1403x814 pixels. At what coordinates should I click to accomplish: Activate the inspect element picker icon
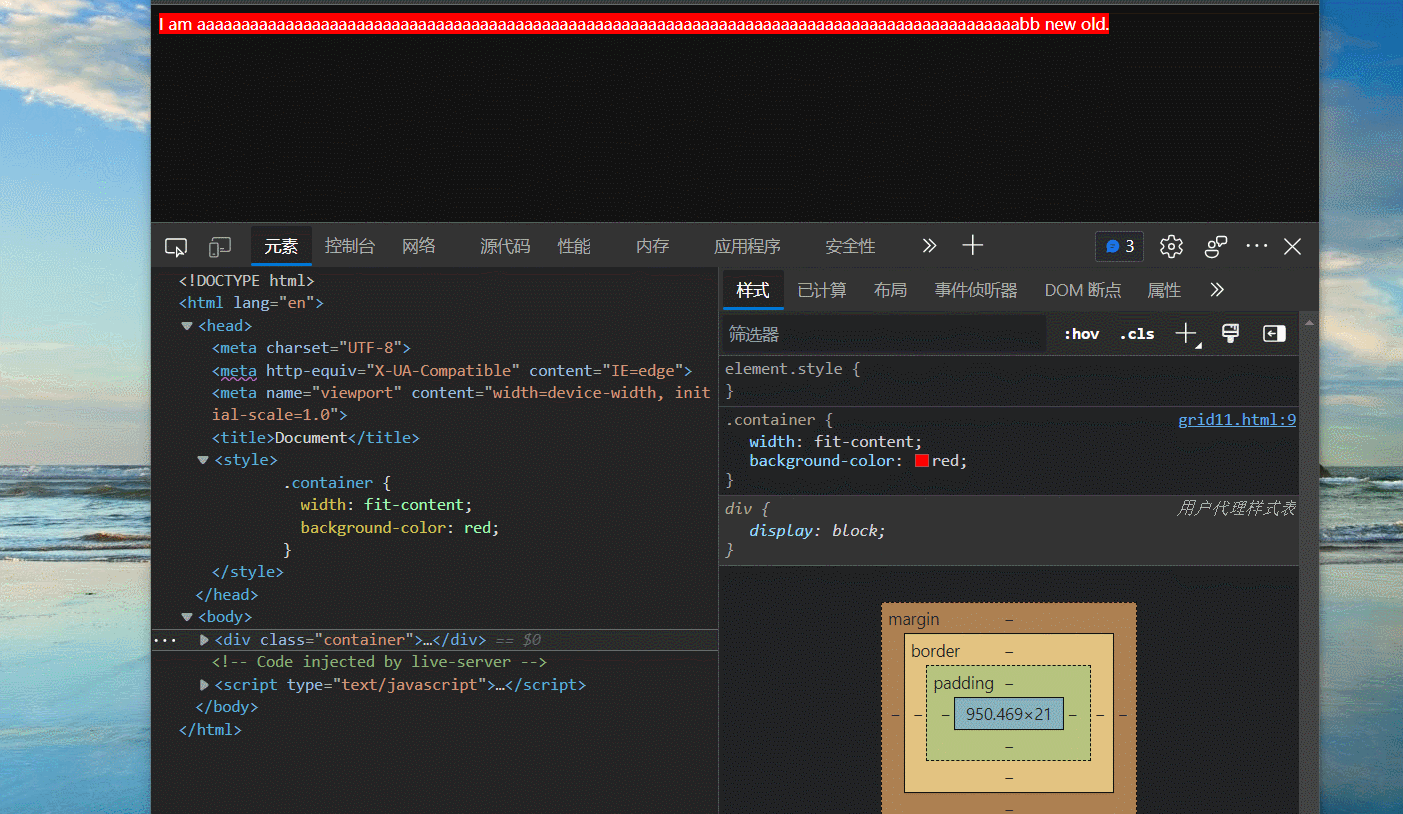coord(176,247)
